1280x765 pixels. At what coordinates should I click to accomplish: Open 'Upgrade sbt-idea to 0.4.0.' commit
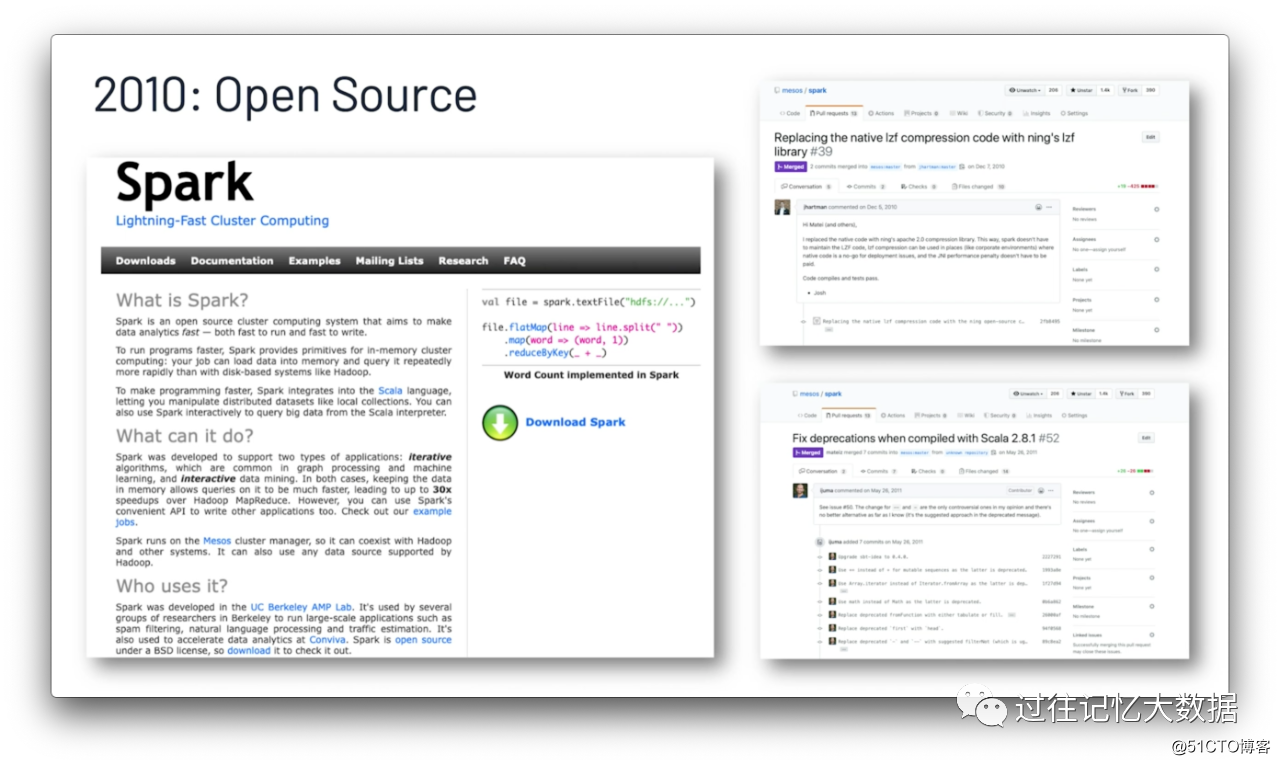tap(873, 557)
